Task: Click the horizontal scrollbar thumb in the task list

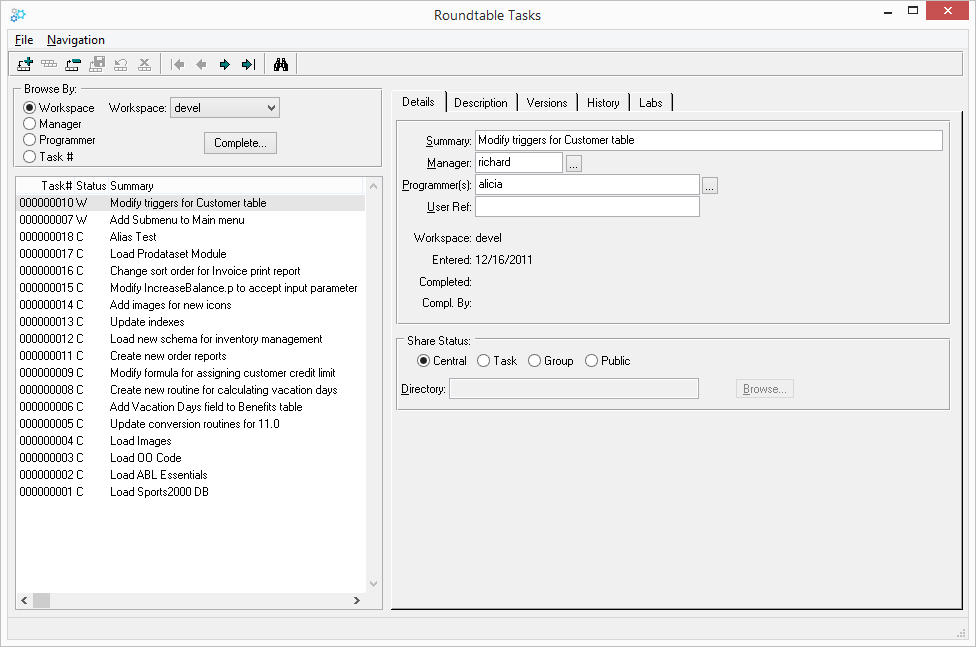Action: tap(42, 601)
